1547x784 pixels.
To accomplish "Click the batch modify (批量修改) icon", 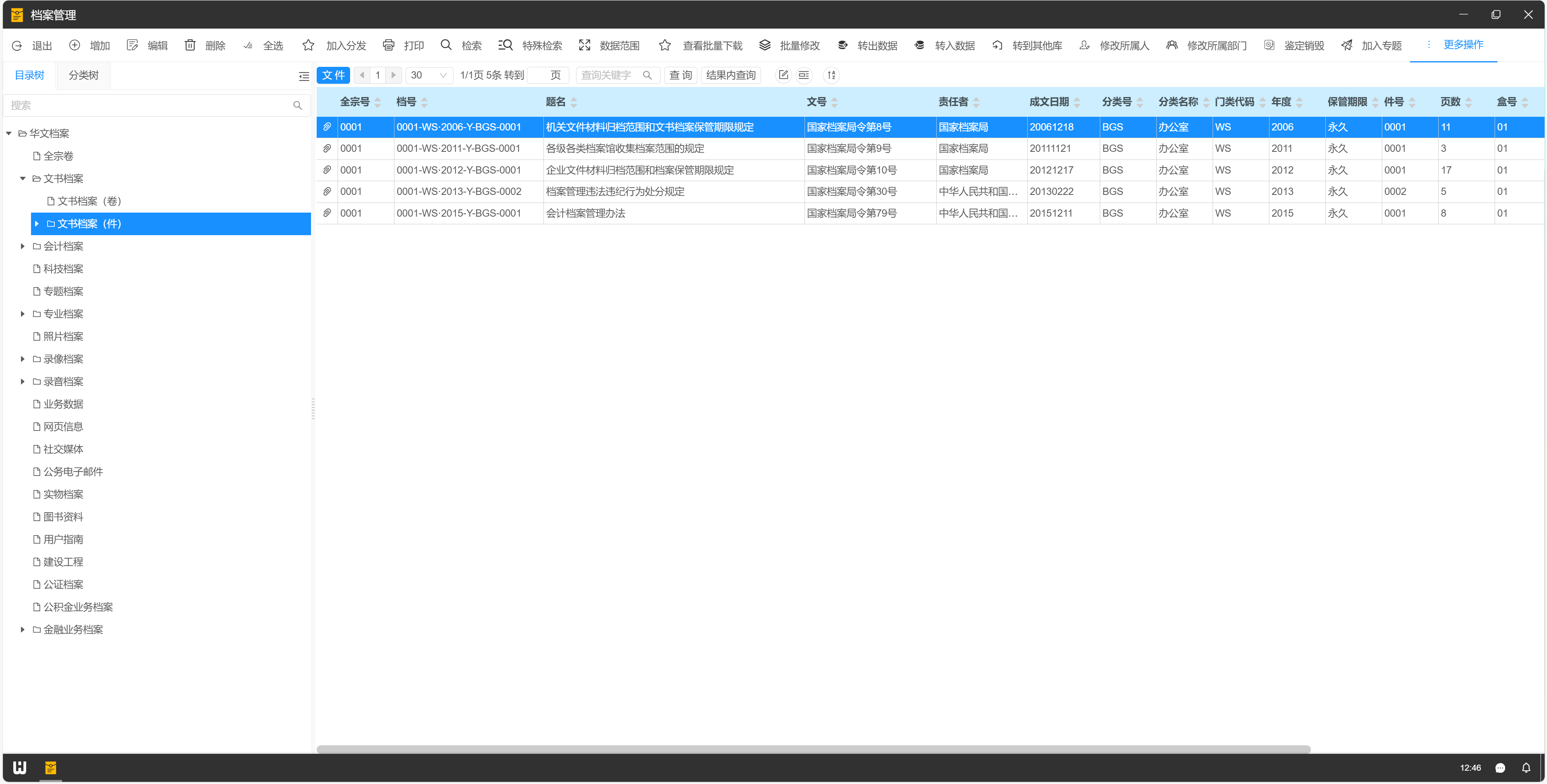I will [765, 45].
